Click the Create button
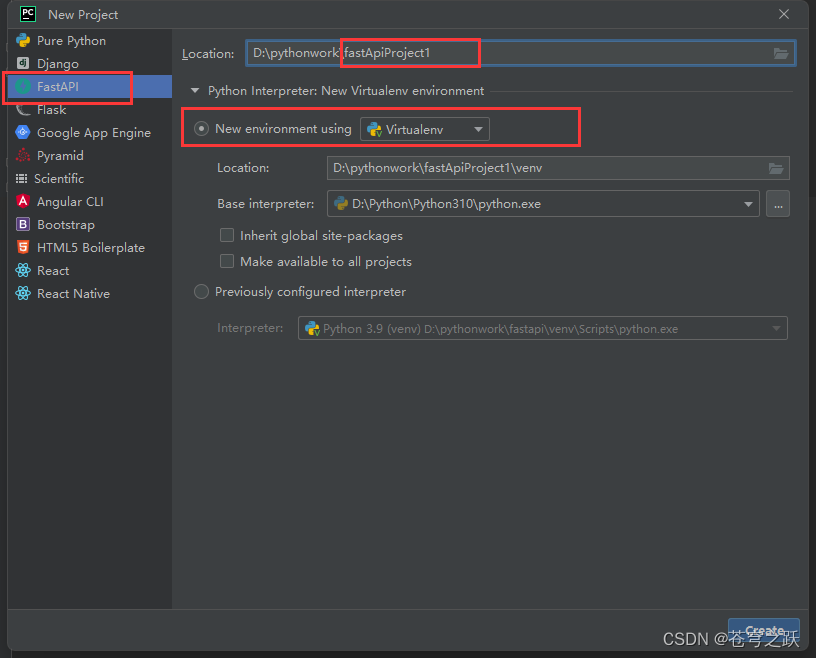 coord(764,629)
